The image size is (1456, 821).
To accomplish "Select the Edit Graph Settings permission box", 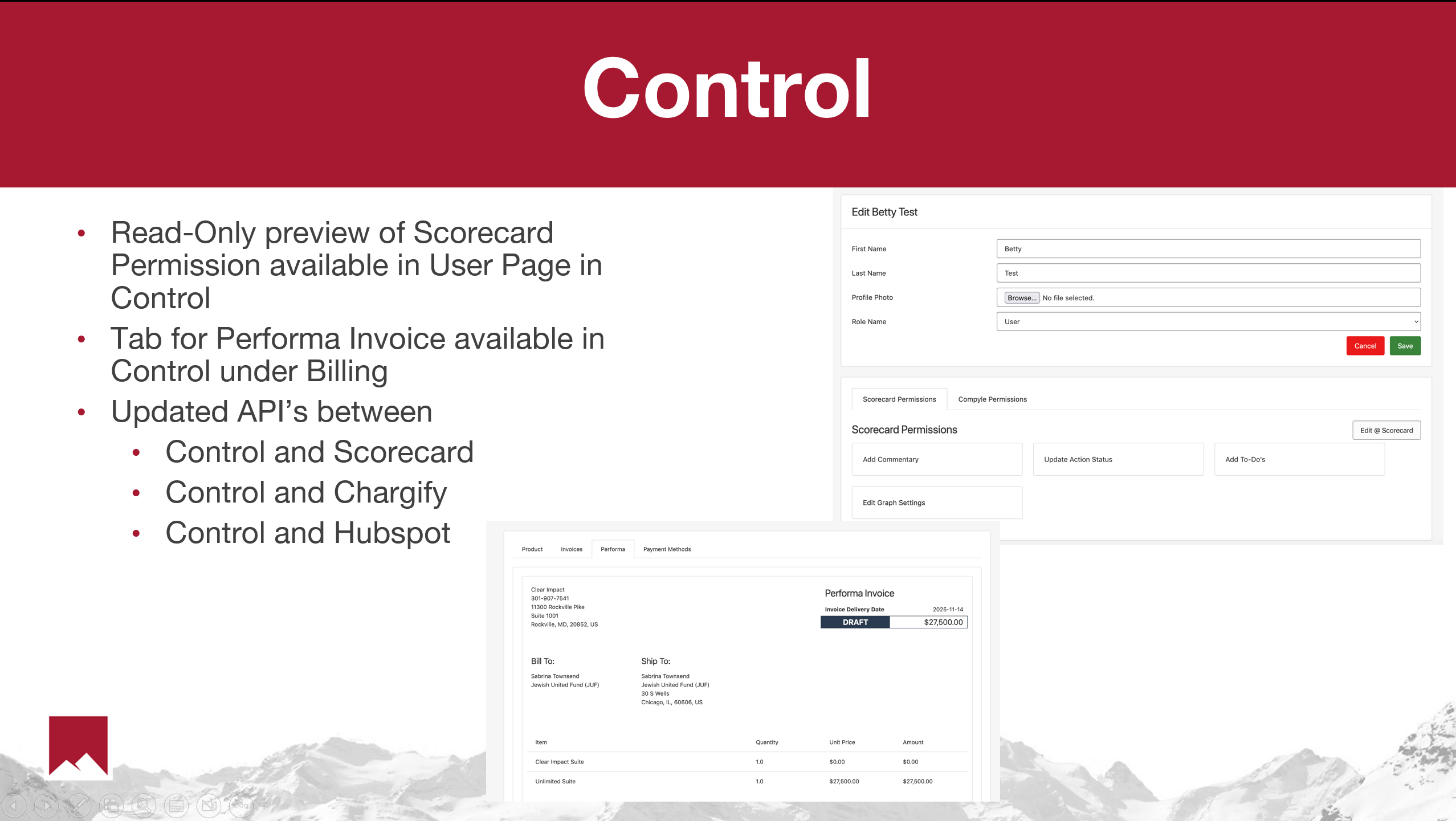I will 937,503.
